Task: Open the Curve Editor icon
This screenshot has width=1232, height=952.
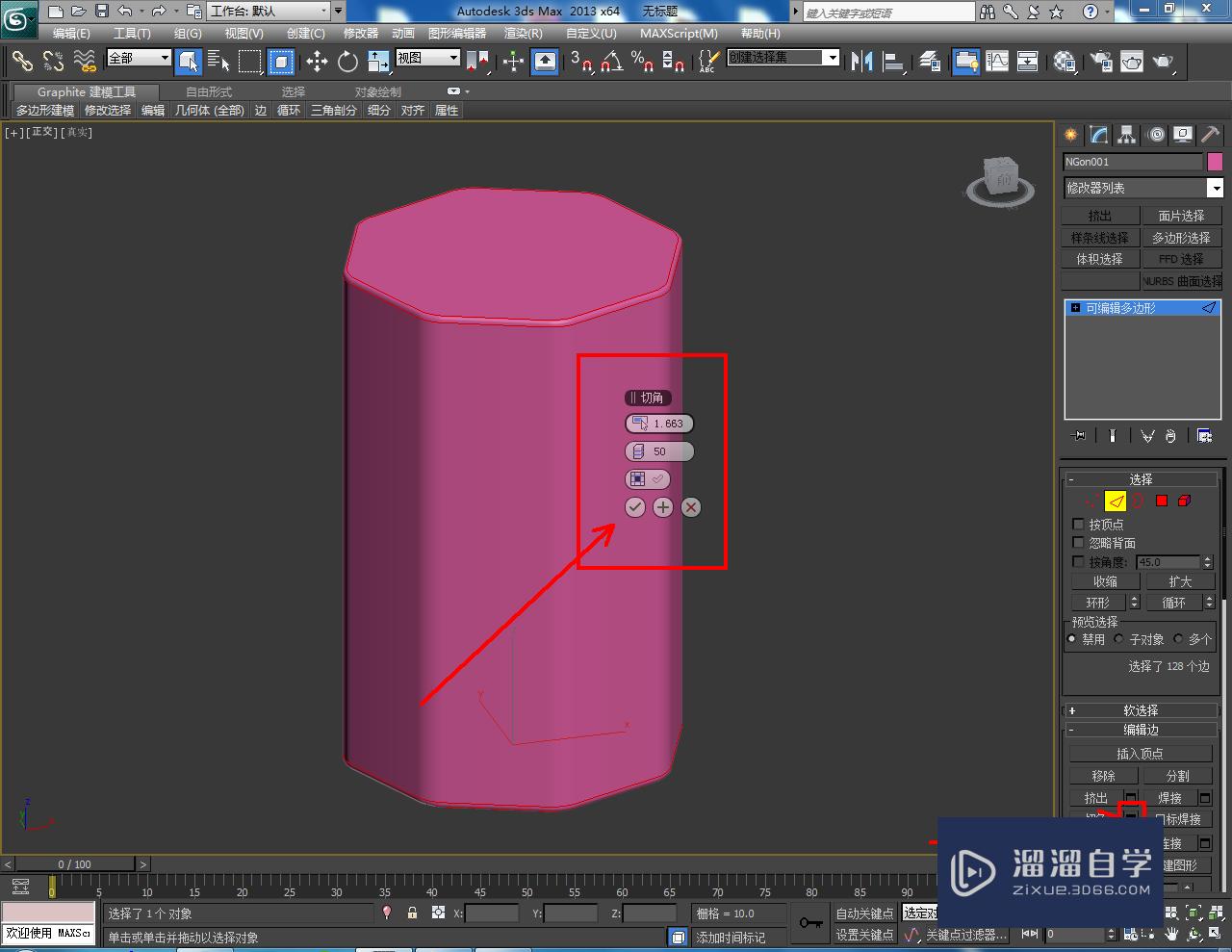Action: tap(997, 62)
